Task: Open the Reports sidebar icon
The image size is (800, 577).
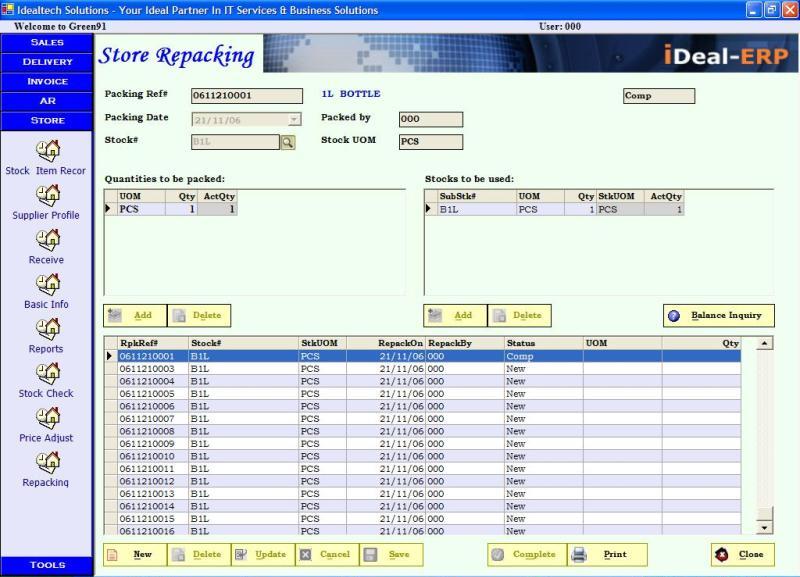Action: [x=46, y=330]
